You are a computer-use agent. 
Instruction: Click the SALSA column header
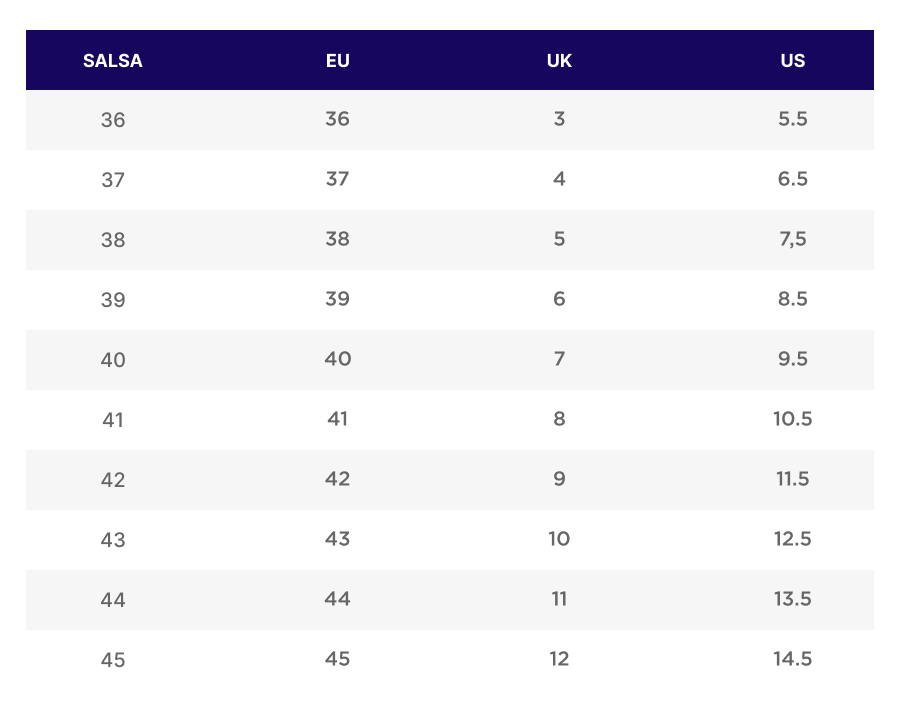tap(113, 61)
